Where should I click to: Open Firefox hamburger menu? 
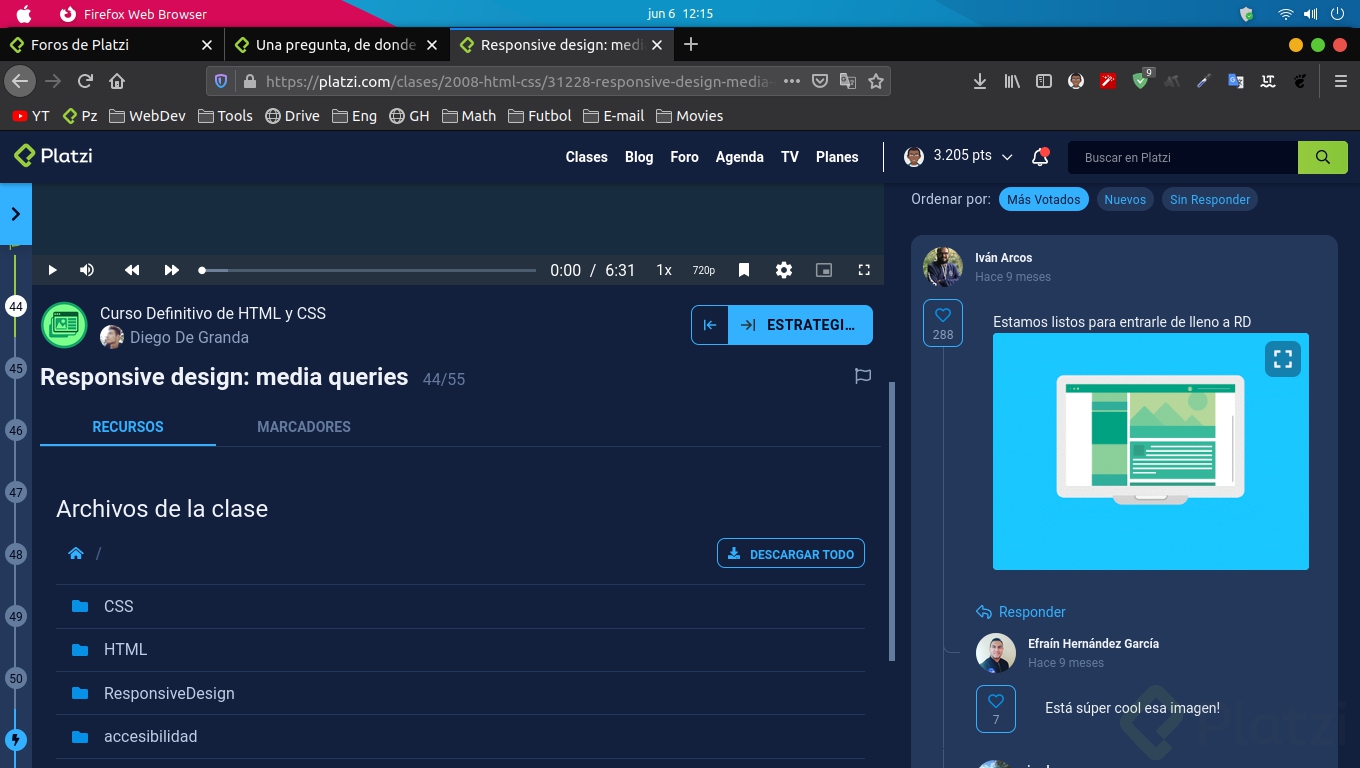(x=1340, y=81)
